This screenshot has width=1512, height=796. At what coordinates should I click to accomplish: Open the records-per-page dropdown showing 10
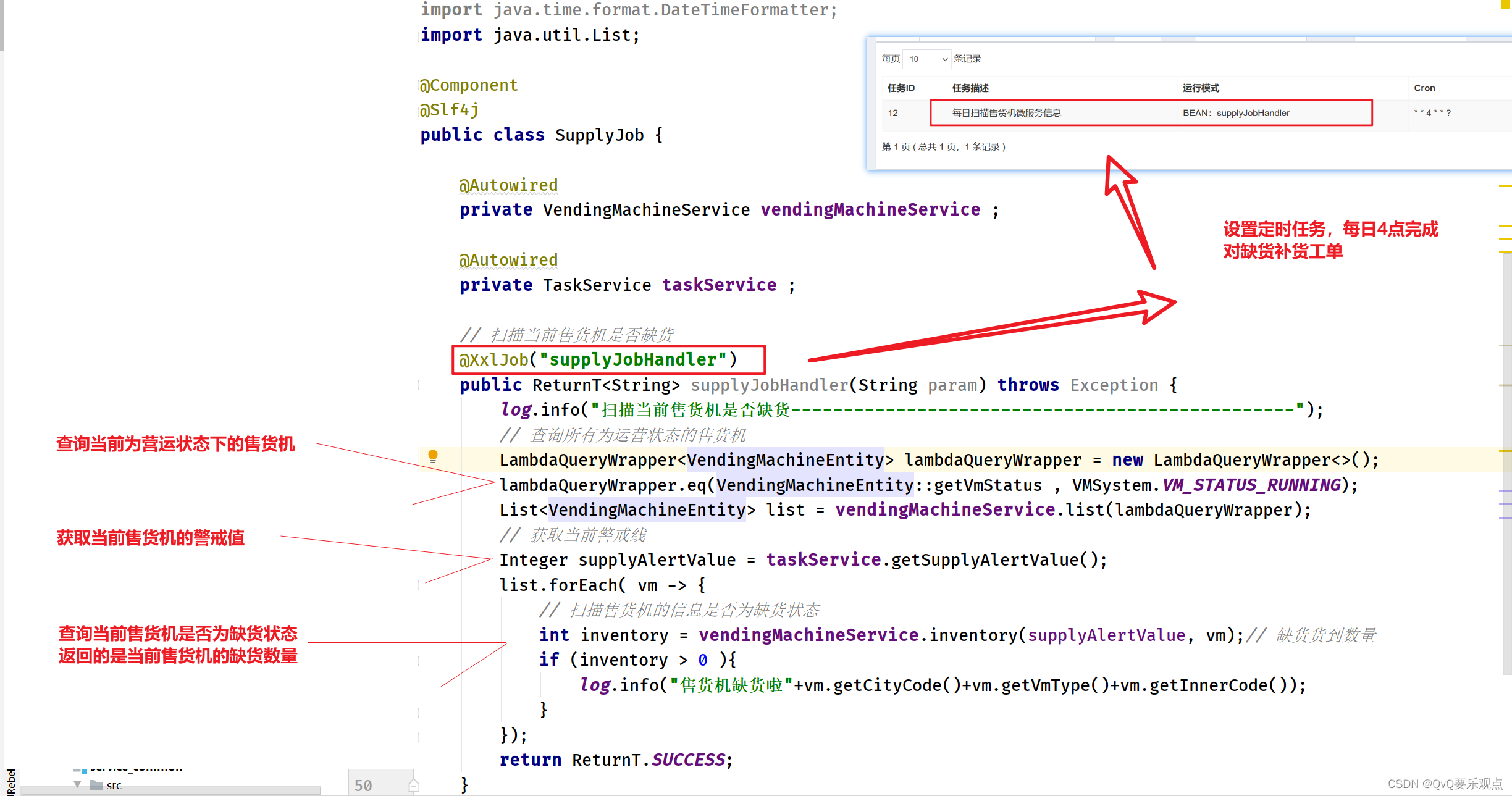pyautogui.click(x=926, y=59)
